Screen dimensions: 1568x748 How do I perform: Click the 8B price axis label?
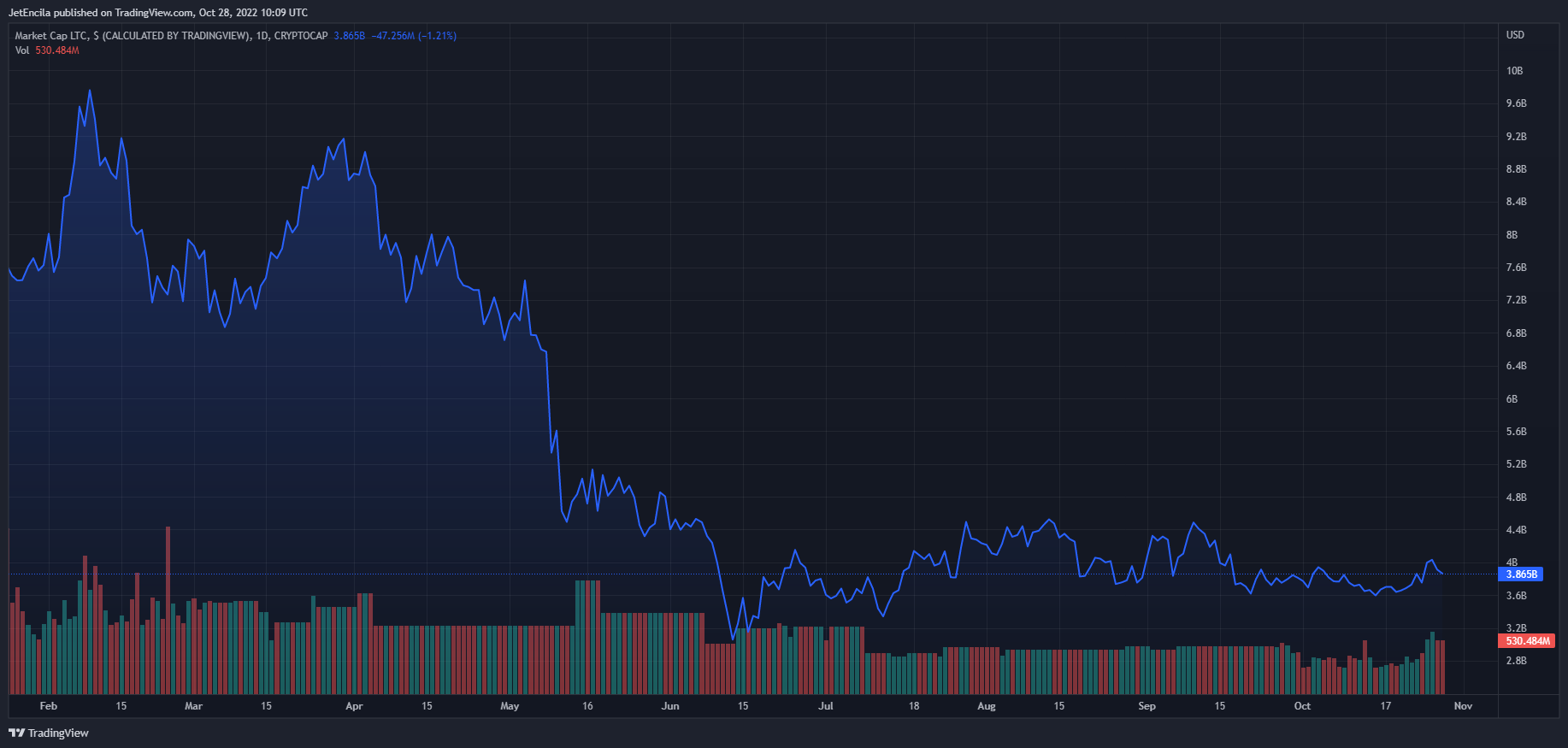(x=1512, y=235)
